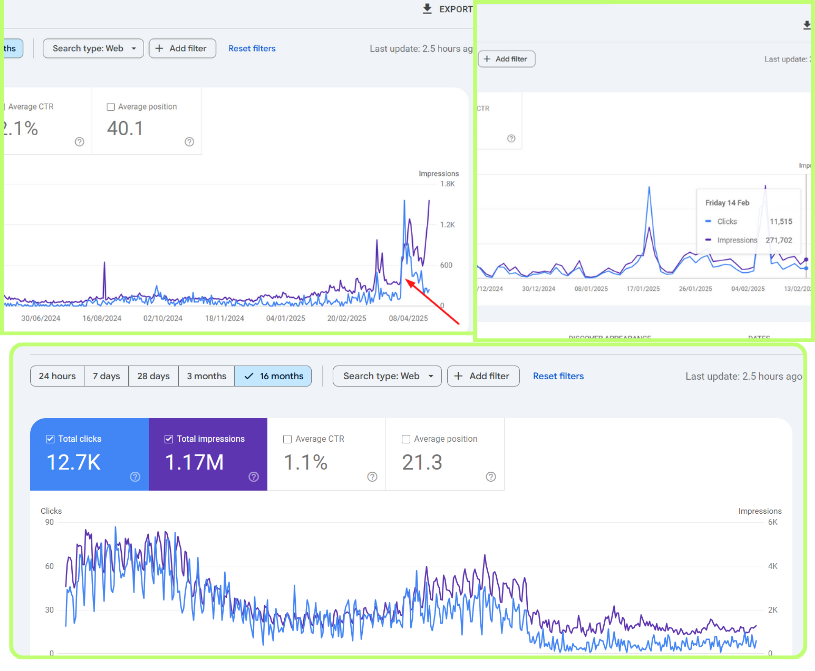The width and height of the screenshot is (815, 671).
Task: Click the 1.17M total impressions value
Action: [194, 462]
